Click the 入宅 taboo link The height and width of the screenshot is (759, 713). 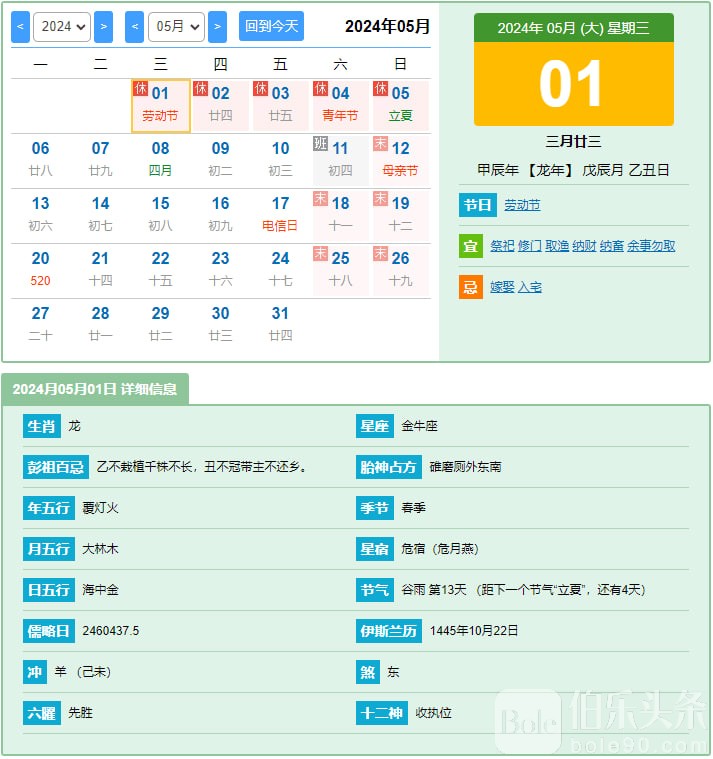click(x=529, y=288)
